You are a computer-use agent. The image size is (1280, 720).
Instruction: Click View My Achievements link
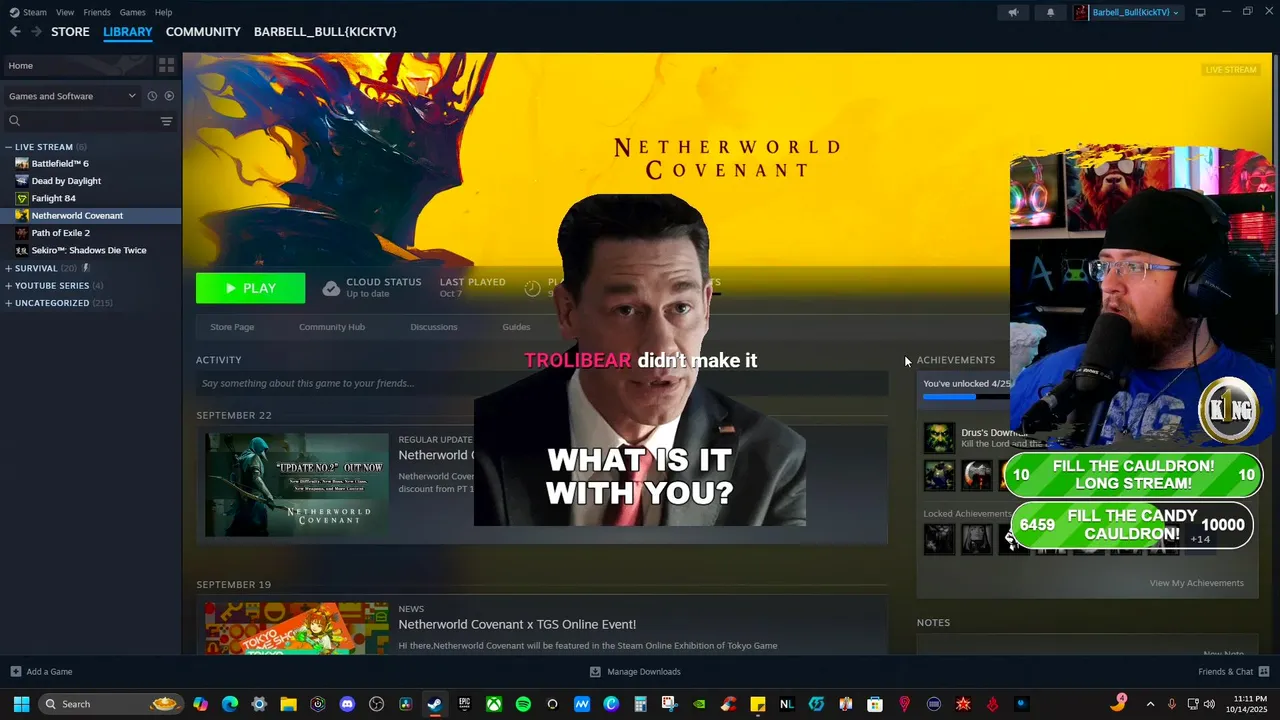[x=1196, y=583]
